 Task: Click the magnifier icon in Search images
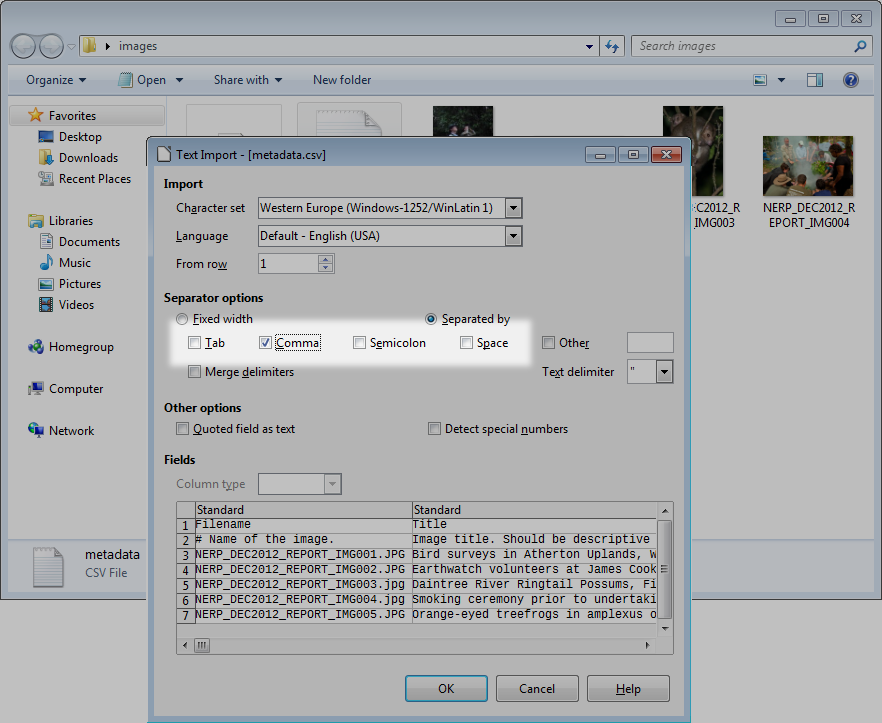click(860, 46)
